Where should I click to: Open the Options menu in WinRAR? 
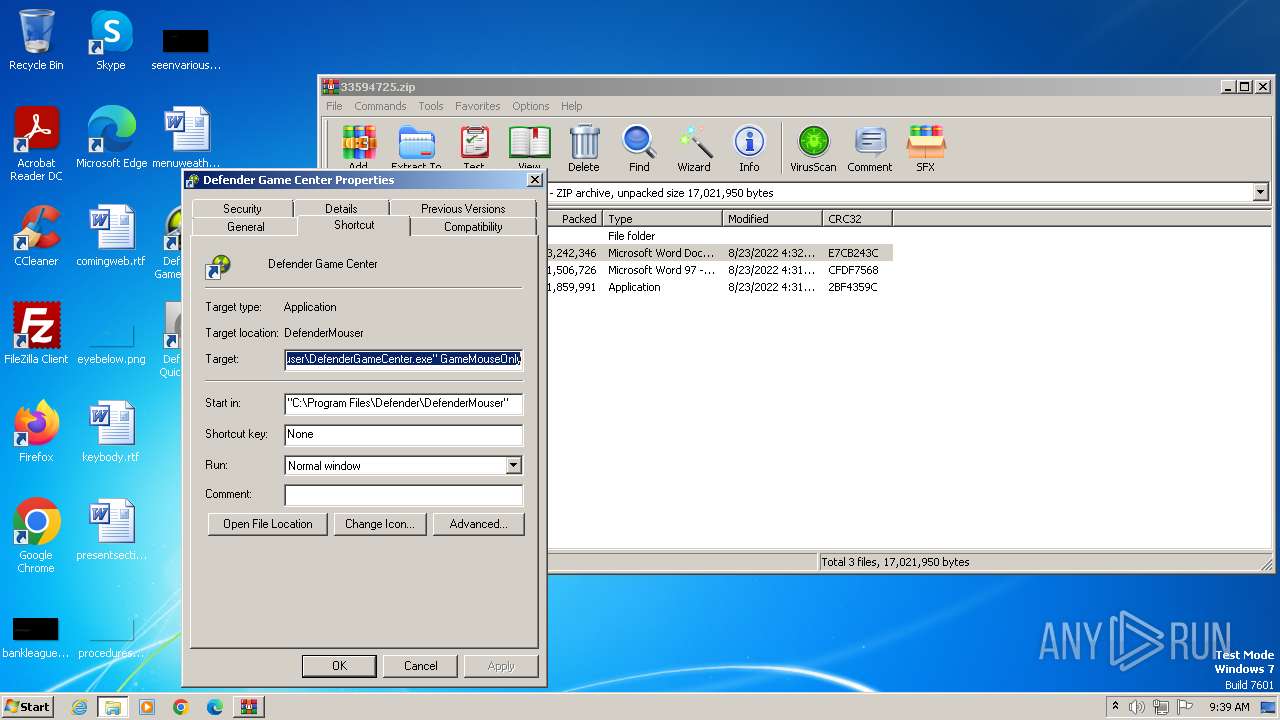[x=531, y=106]
